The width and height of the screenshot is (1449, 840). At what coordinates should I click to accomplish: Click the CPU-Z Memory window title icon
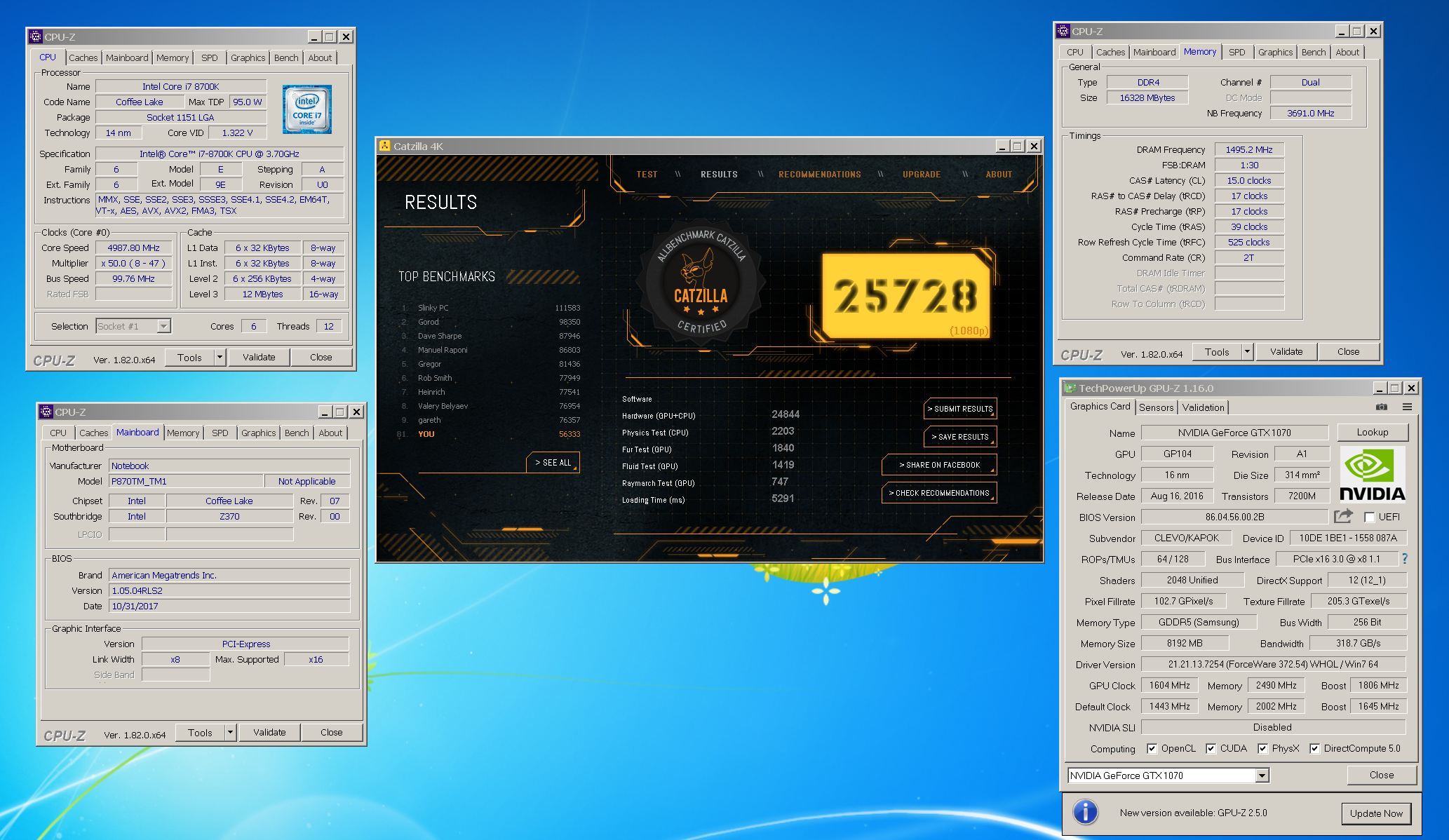(x=1063, y=31)
